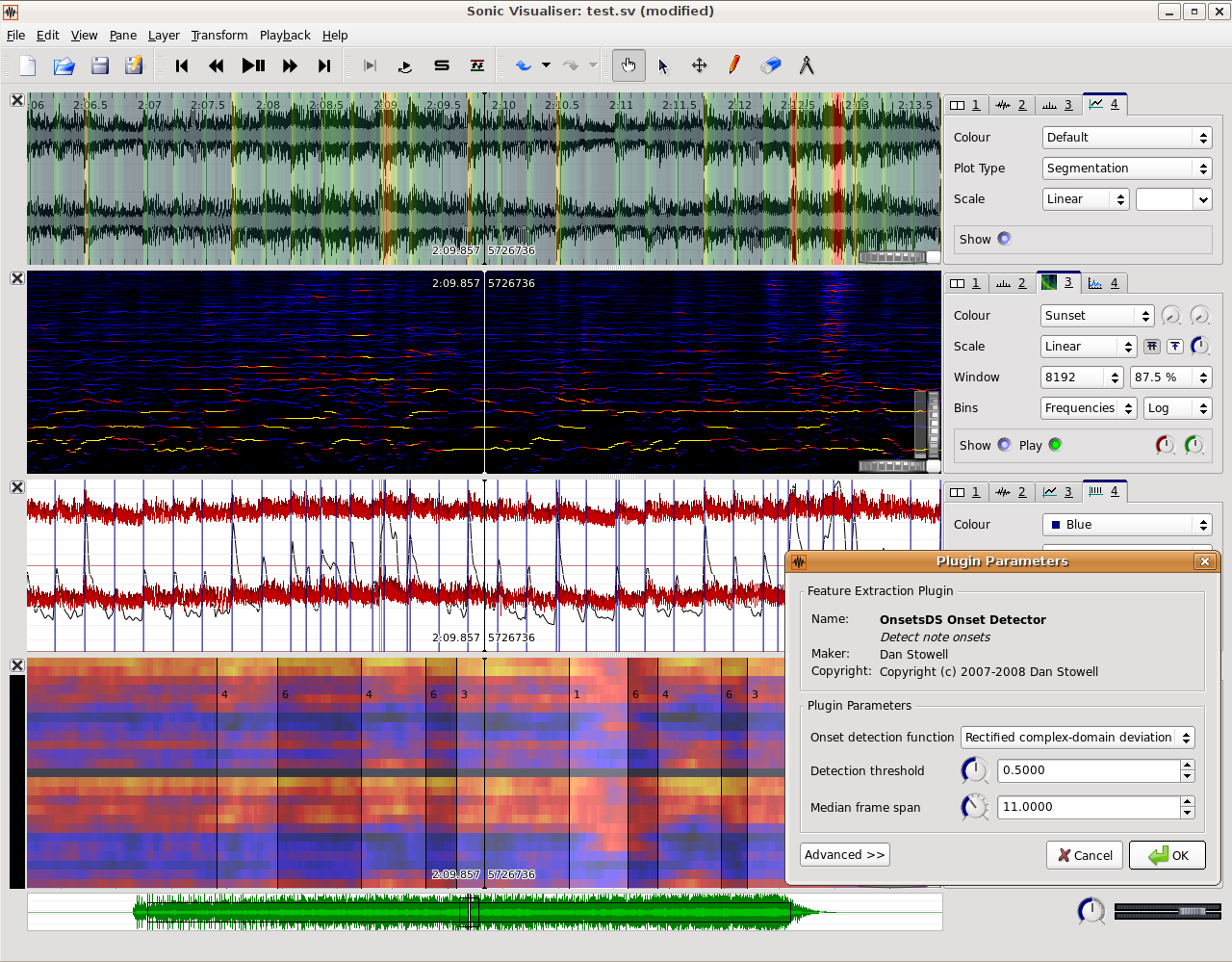
Task: Select the Draw pencil tool
Action: tap(734, 65)
